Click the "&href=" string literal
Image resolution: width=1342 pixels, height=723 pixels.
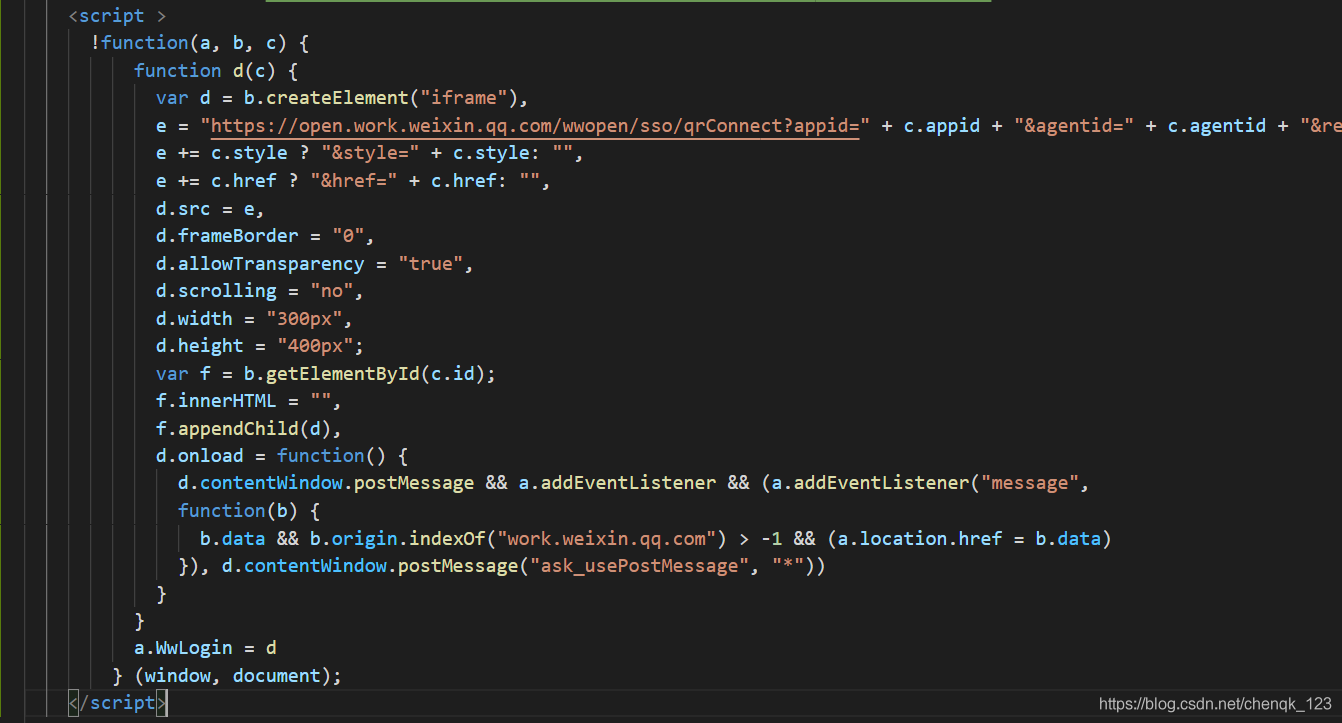(354, 181)
